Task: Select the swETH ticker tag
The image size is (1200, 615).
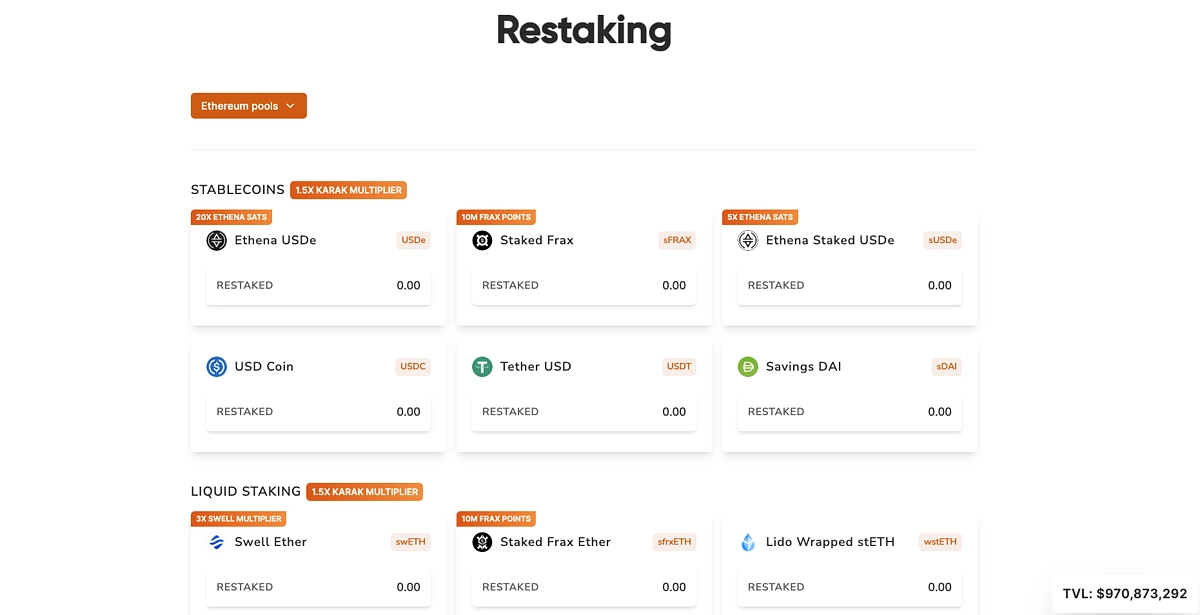Action: [411, 542]
